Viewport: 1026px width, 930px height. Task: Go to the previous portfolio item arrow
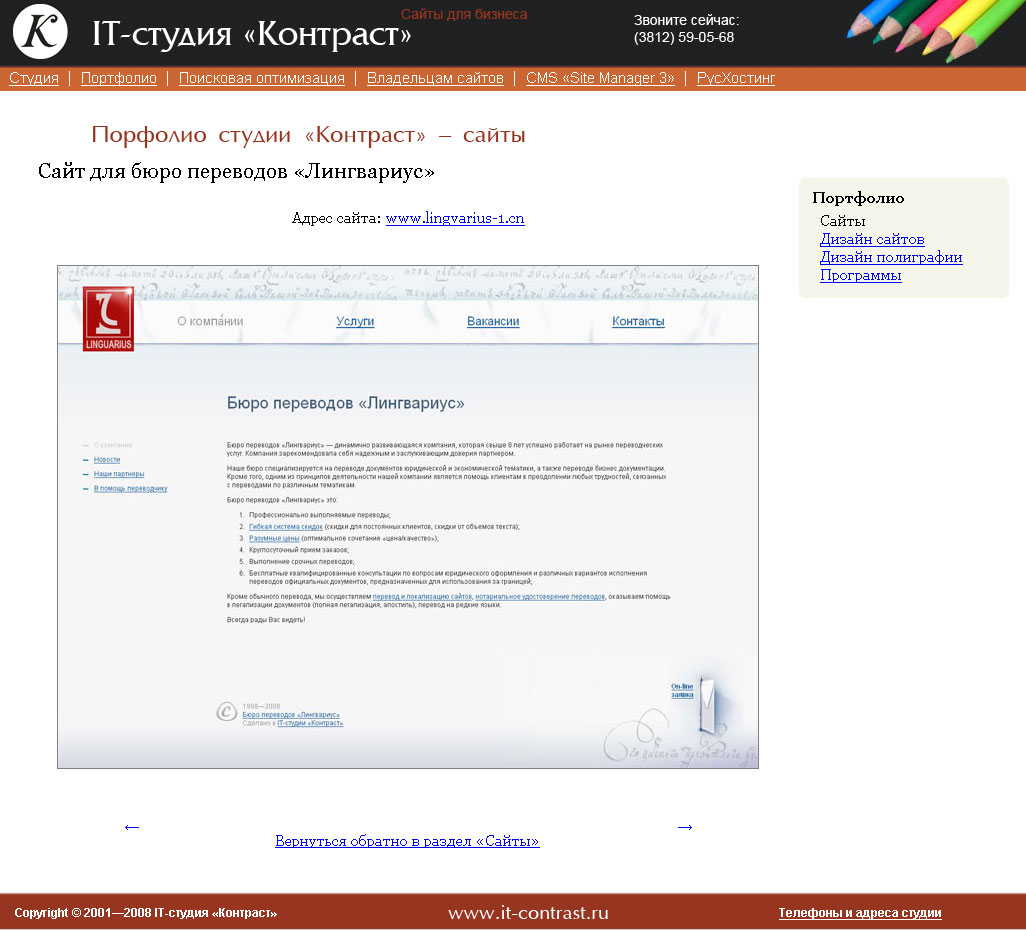(132, 827)
